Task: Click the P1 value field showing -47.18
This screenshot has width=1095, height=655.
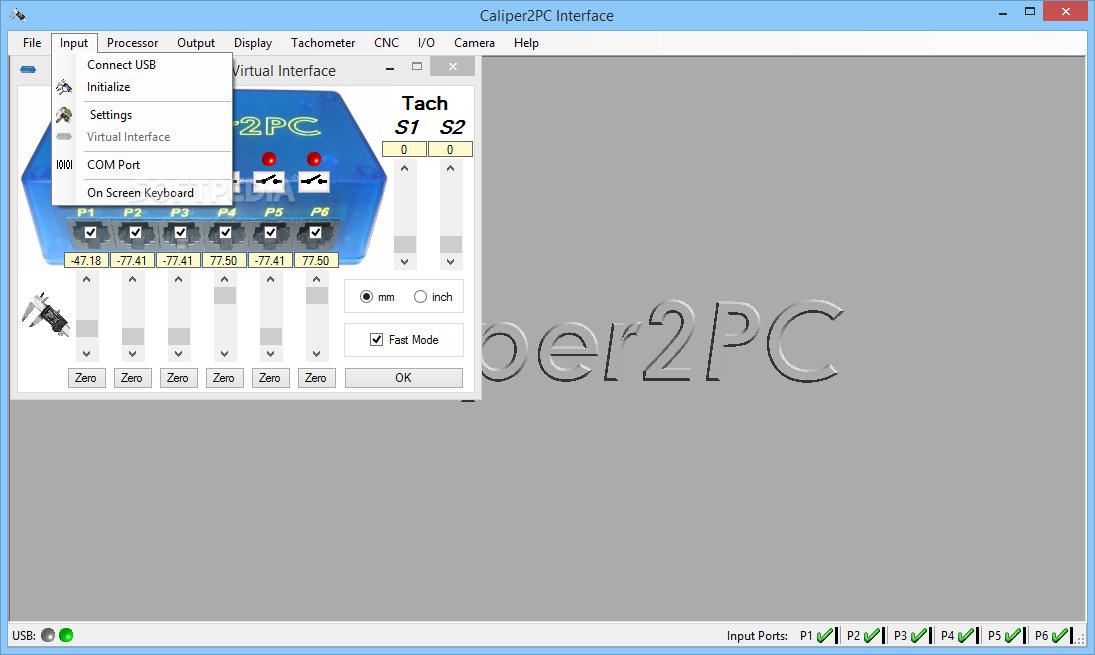Action: pos(86,260)
